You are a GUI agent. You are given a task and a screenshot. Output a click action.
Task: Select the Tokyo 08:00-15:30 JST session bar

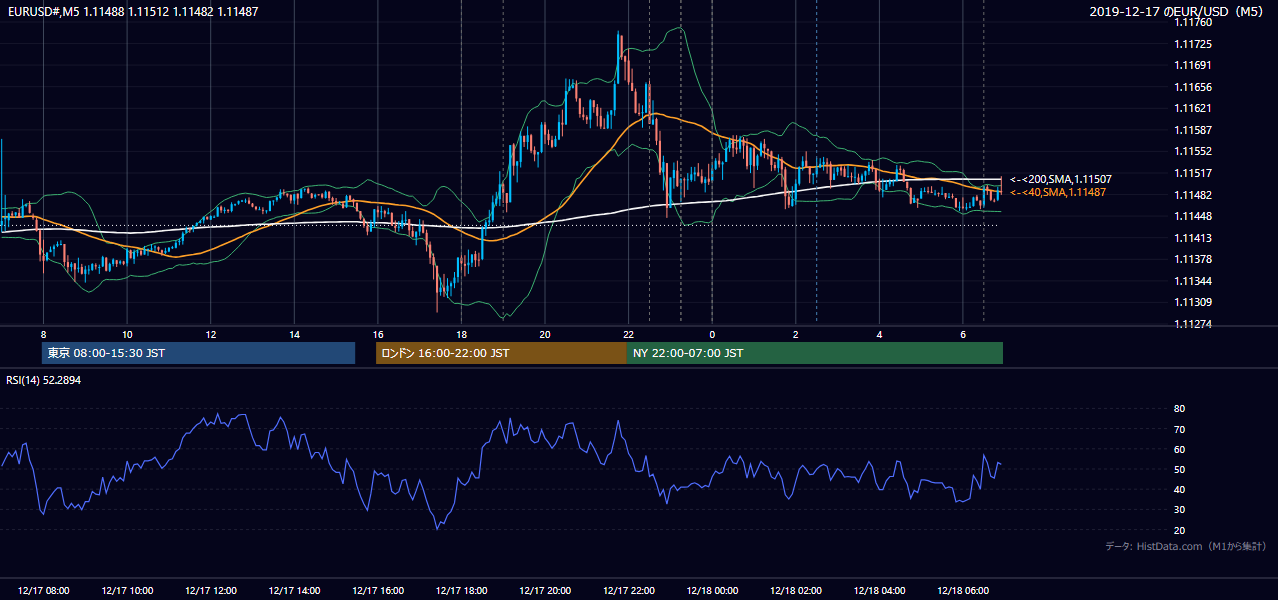click(x=198, y=353)
